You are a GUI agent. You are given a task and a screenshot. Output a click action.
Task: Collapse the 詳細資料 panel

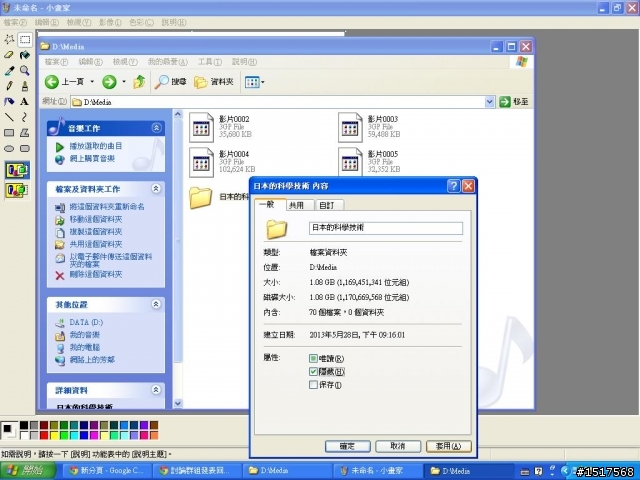click(x=156, y=390)
